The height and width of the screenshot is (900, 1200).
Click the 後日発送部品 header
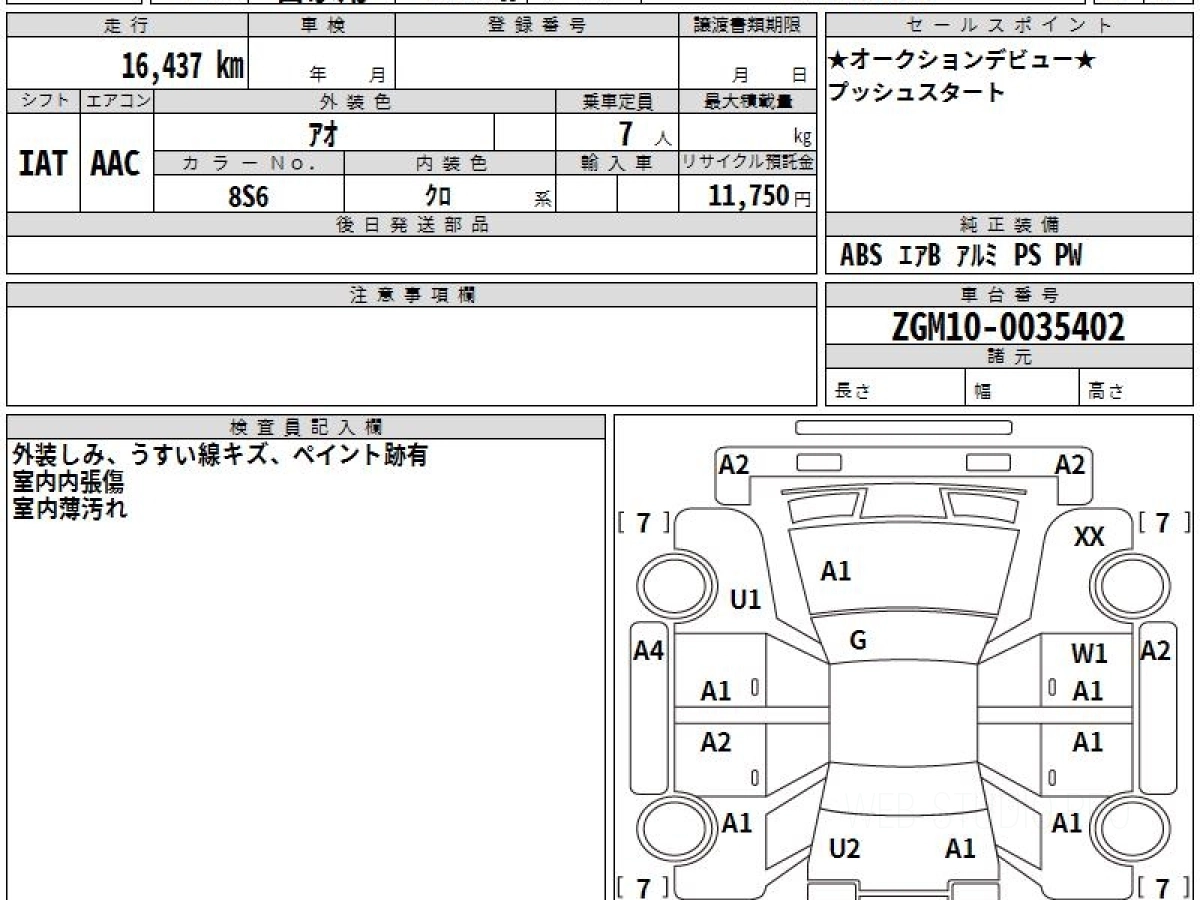[411, 225]
